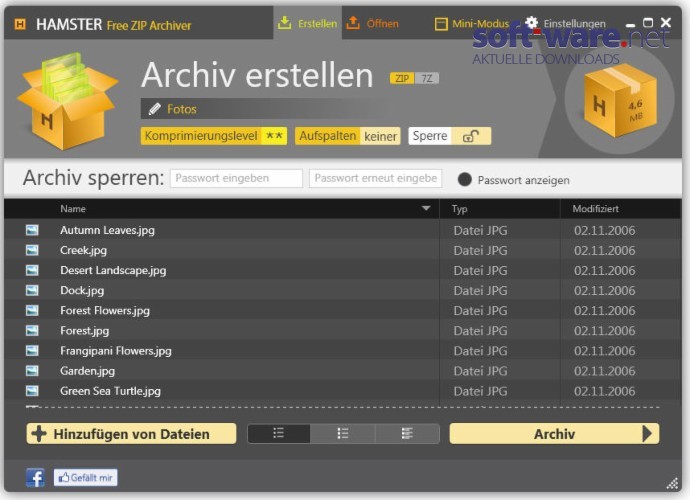The image size is (690, 500).
Task: Select Forest Flowers.jpg file name
Action: pos(105,311)
